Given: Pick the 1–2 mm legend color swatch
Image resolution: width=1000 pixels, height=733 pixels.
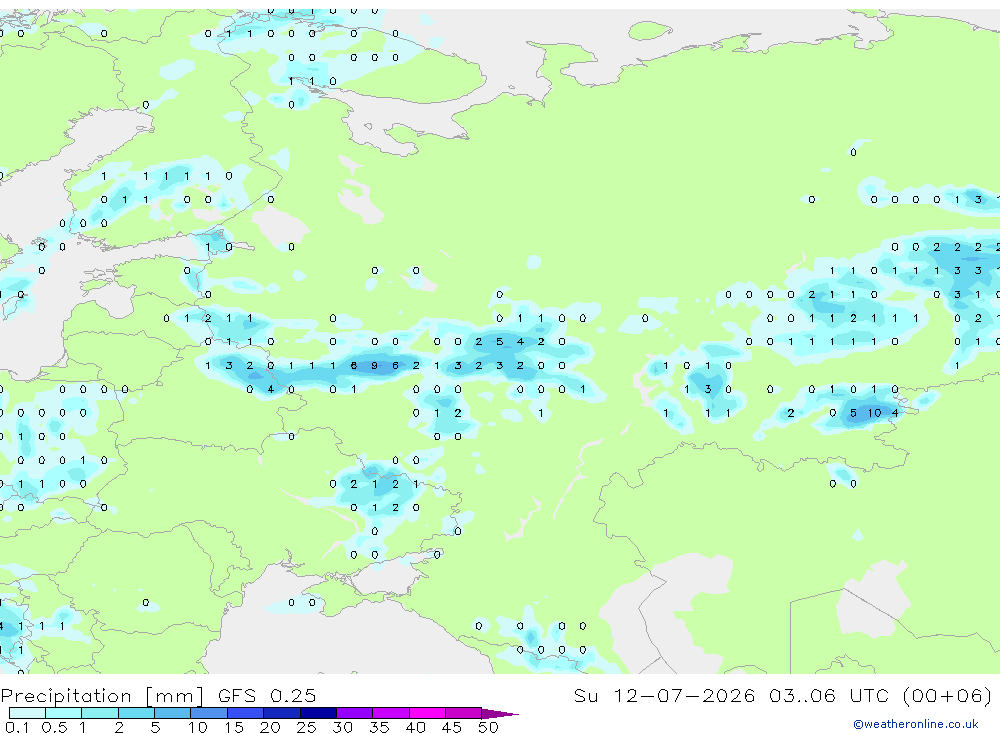Looking at the screenshot, I should coord(100,713).
